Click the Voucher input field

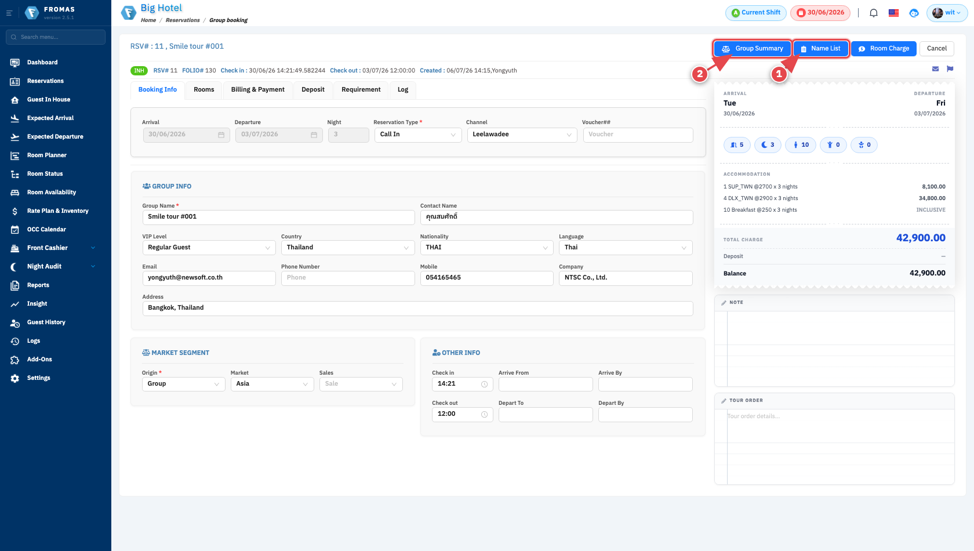[638, 135]
